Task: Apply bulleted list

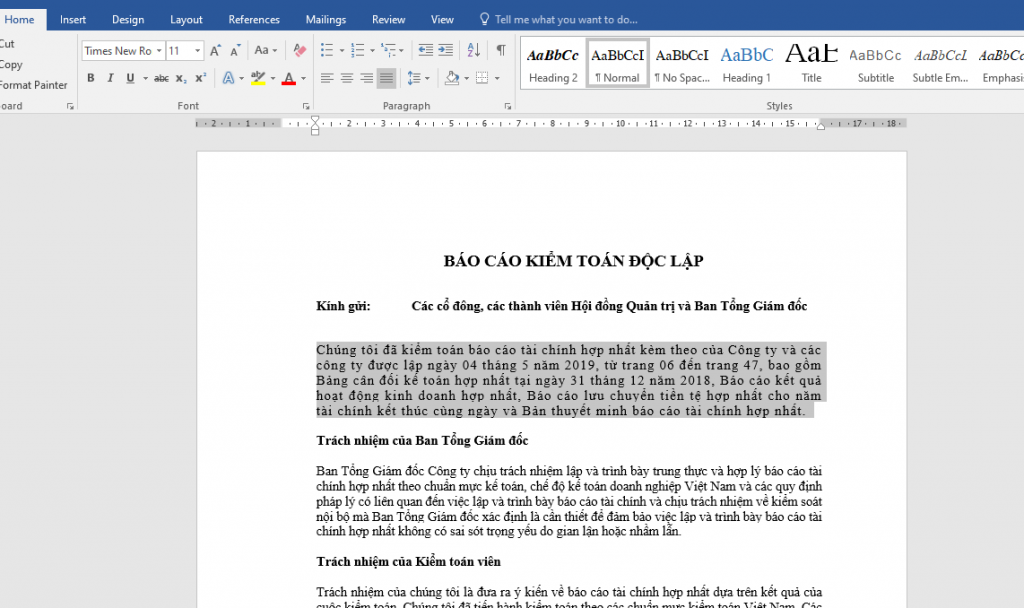Action: (x=327, y=50)
